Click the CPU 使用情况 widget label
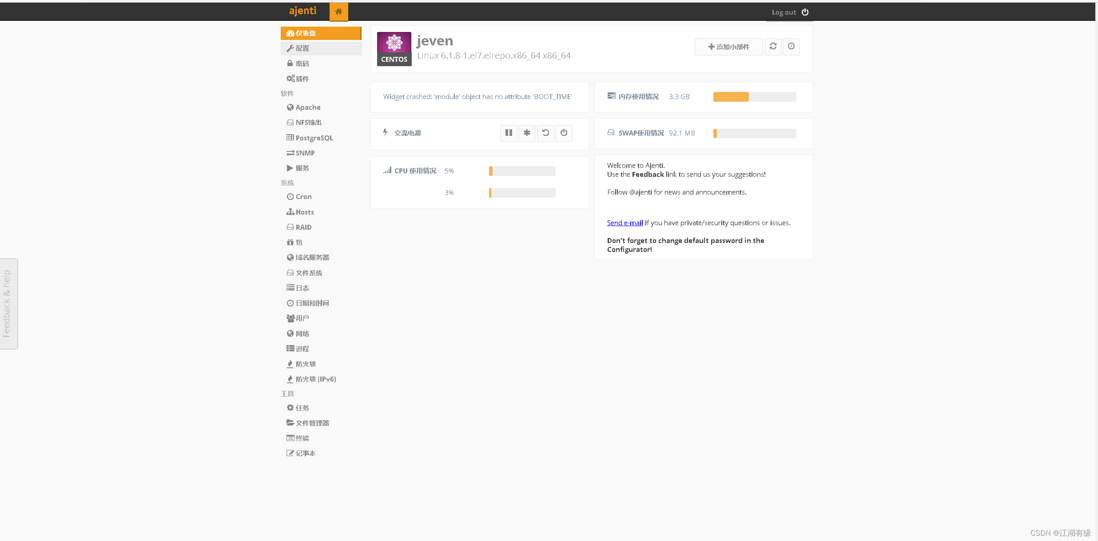The height and width of the screenshot is (541, 1098). (410, 171)
